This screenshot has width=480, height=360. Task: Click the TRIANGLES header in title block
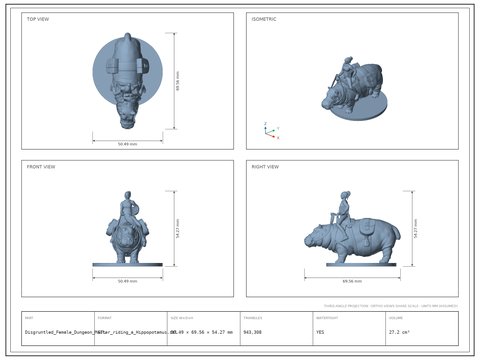click(253, 318)
